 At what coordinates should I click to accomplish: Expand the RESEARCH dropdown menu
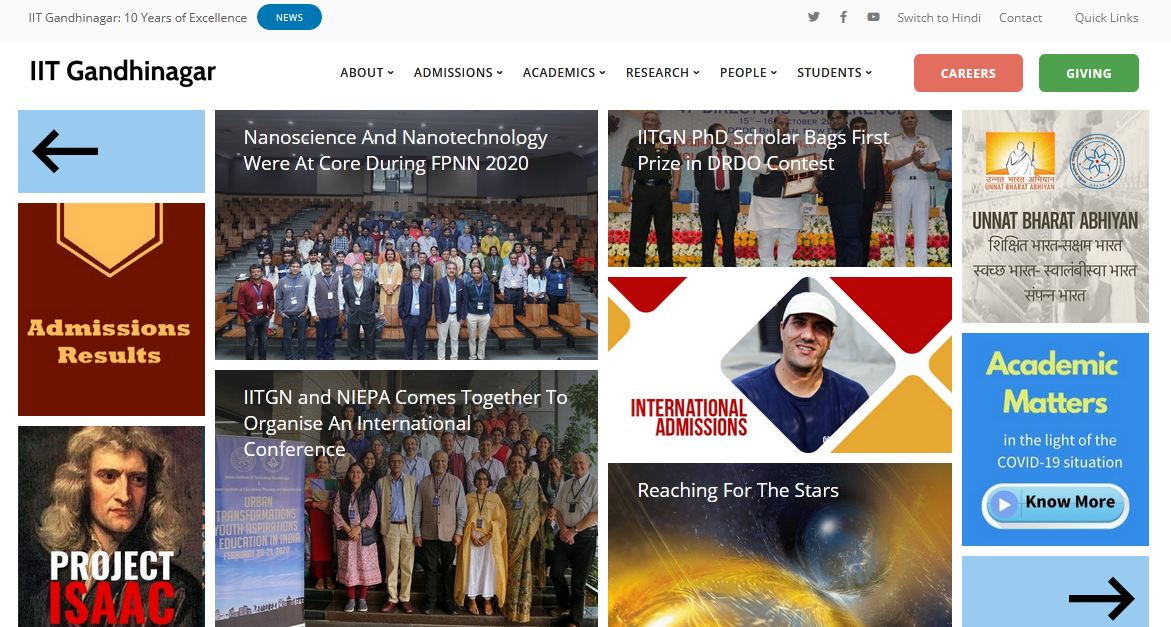pyautogui.click(x=662, y=72)
